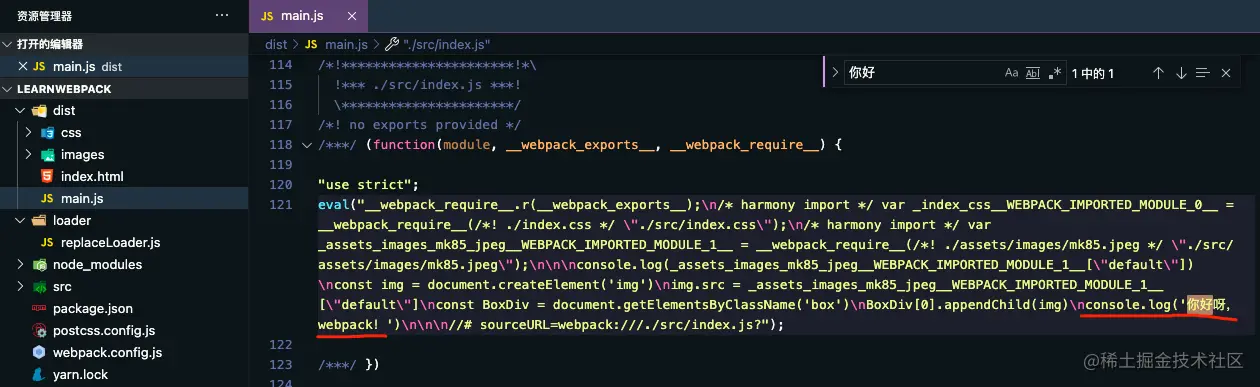This screenshot has height=387, width=1260.
Task: Fold code at line 118 arrow
Action: pos(306,145)
